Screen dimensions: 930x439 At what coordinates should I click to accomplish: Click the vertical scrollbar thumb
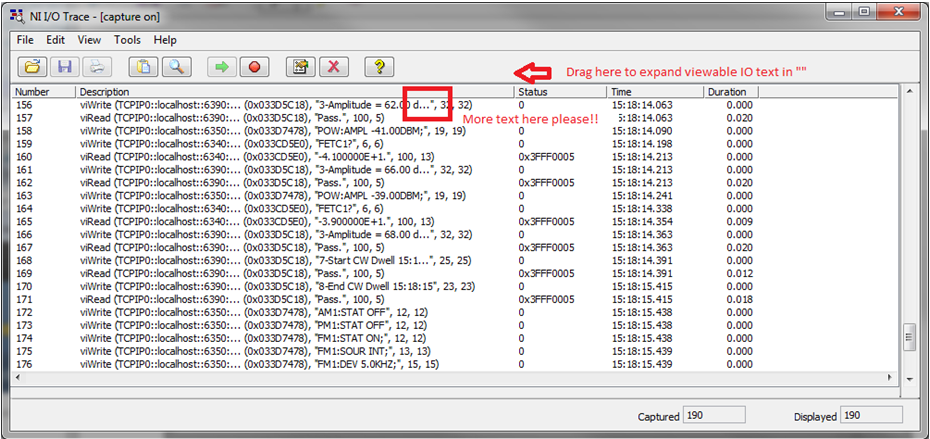pyautogui.click(x=908, y=338)
